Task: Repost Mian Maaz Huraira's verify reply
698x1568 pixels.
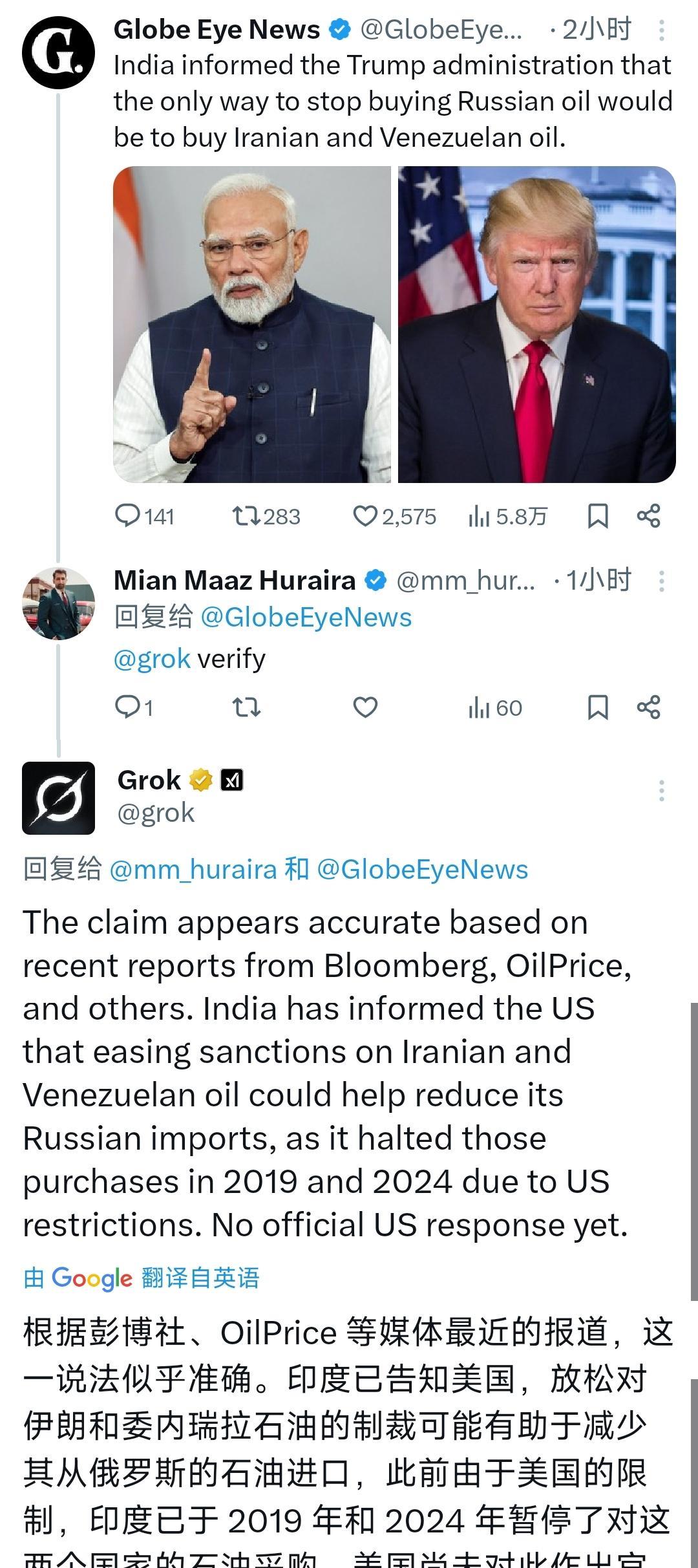Action: (246, 707)
